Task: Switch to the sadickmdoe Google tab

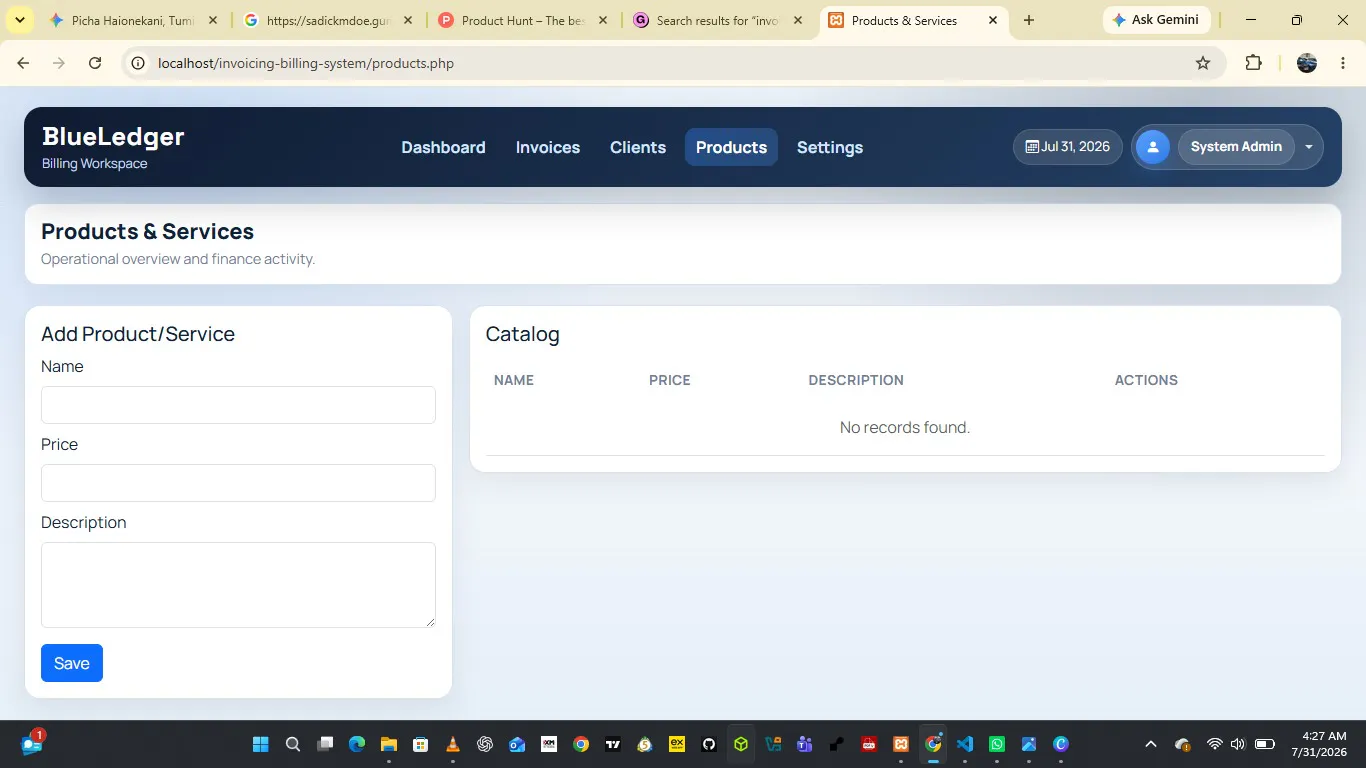Action: (x=328, y=20)
